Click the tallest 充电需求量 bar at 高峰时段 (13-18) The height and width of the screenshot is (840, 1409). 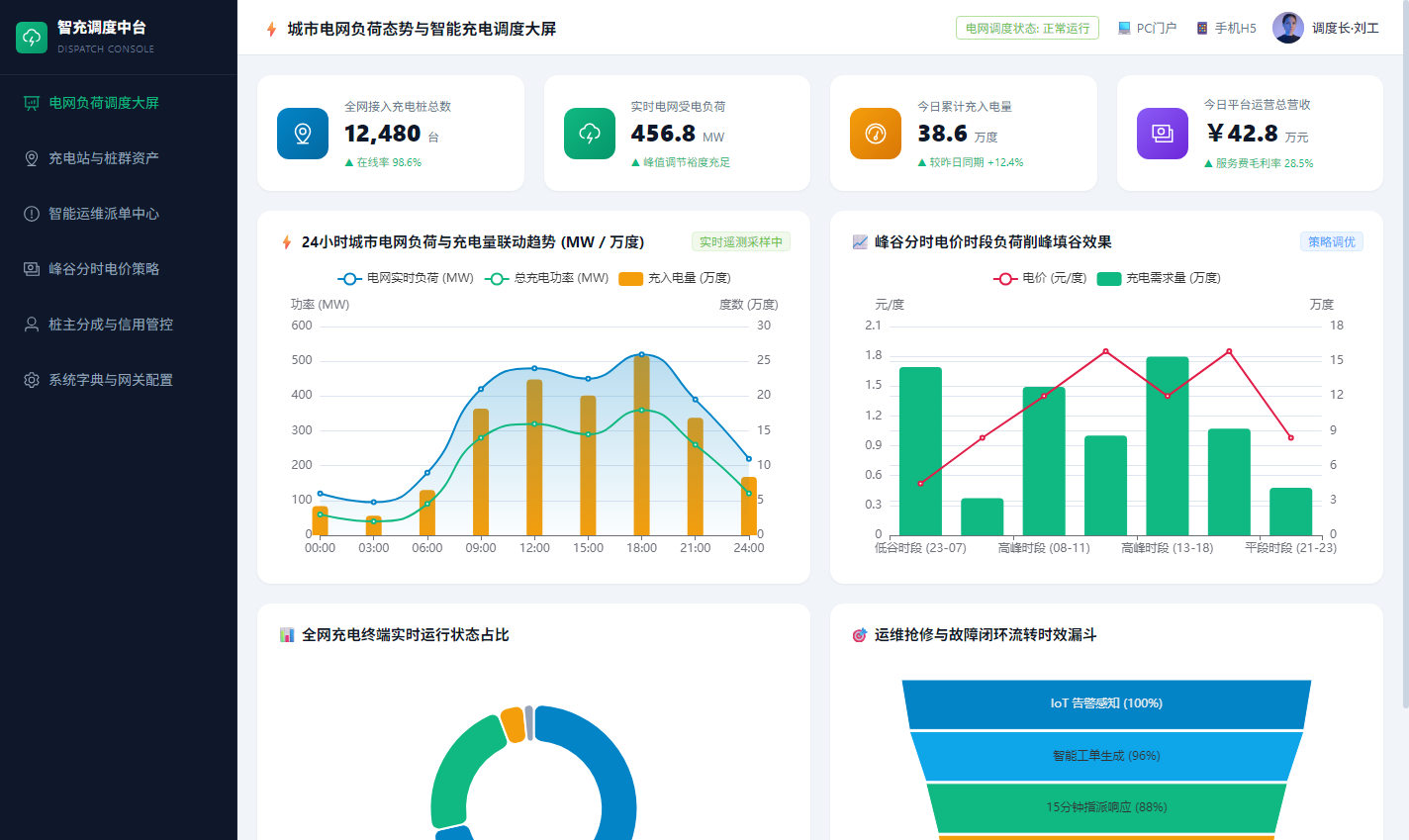(x=1168, y=446)
